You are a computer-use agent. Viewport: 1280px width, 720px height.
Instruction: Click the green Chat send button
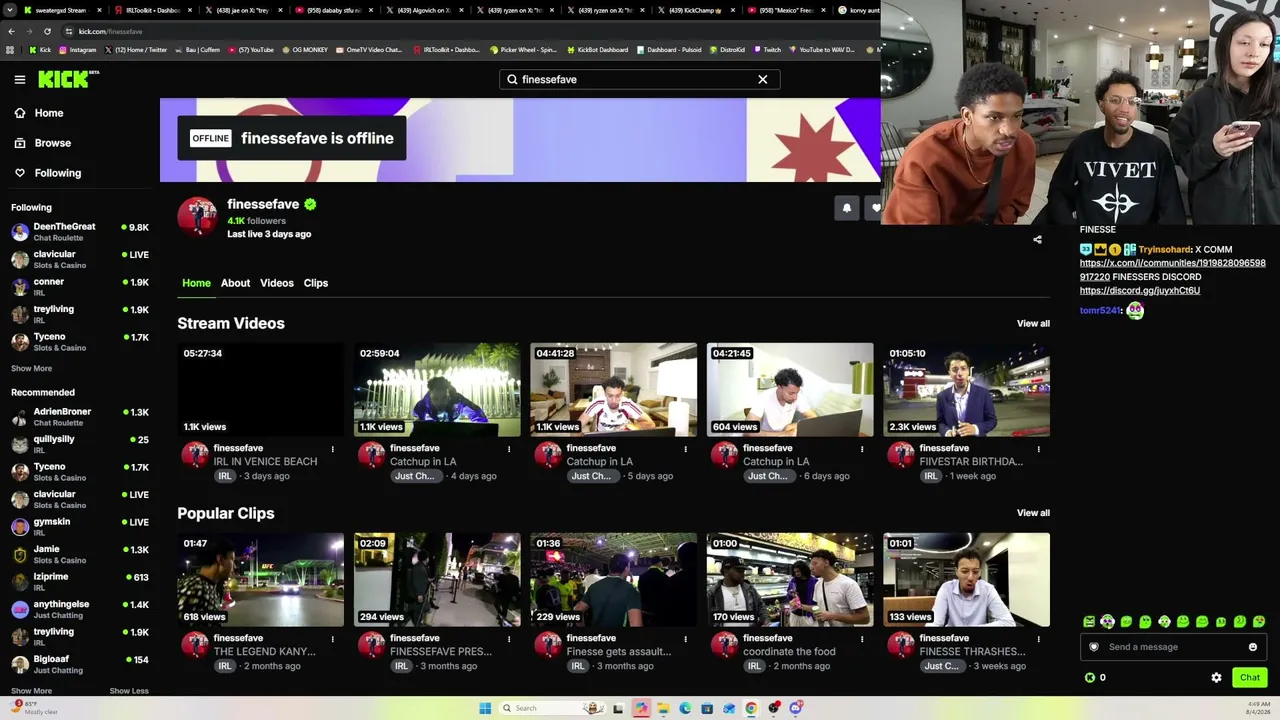[x=1250, y=678]
